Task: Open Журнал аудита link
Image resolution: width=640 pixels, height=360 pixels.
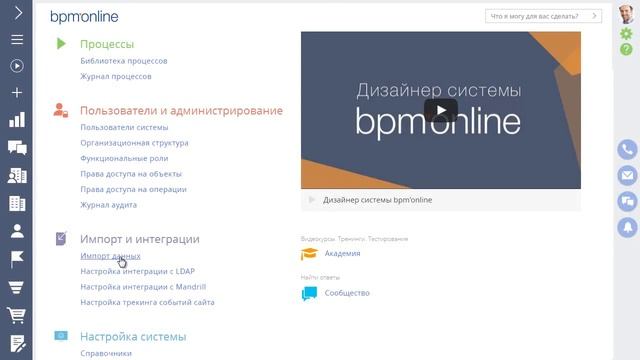Action: click(108, 205)
